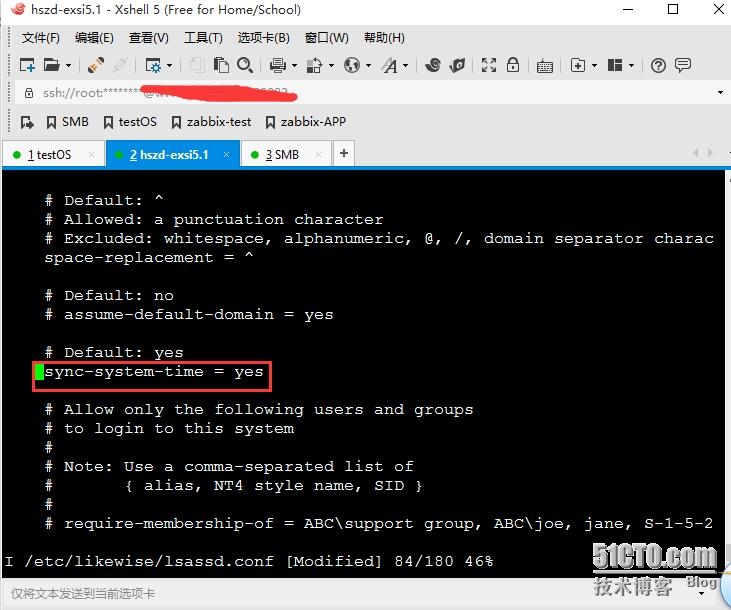Expand the properties dropdown arrow
The image size is (731, 610).
[x=169, y=66]
